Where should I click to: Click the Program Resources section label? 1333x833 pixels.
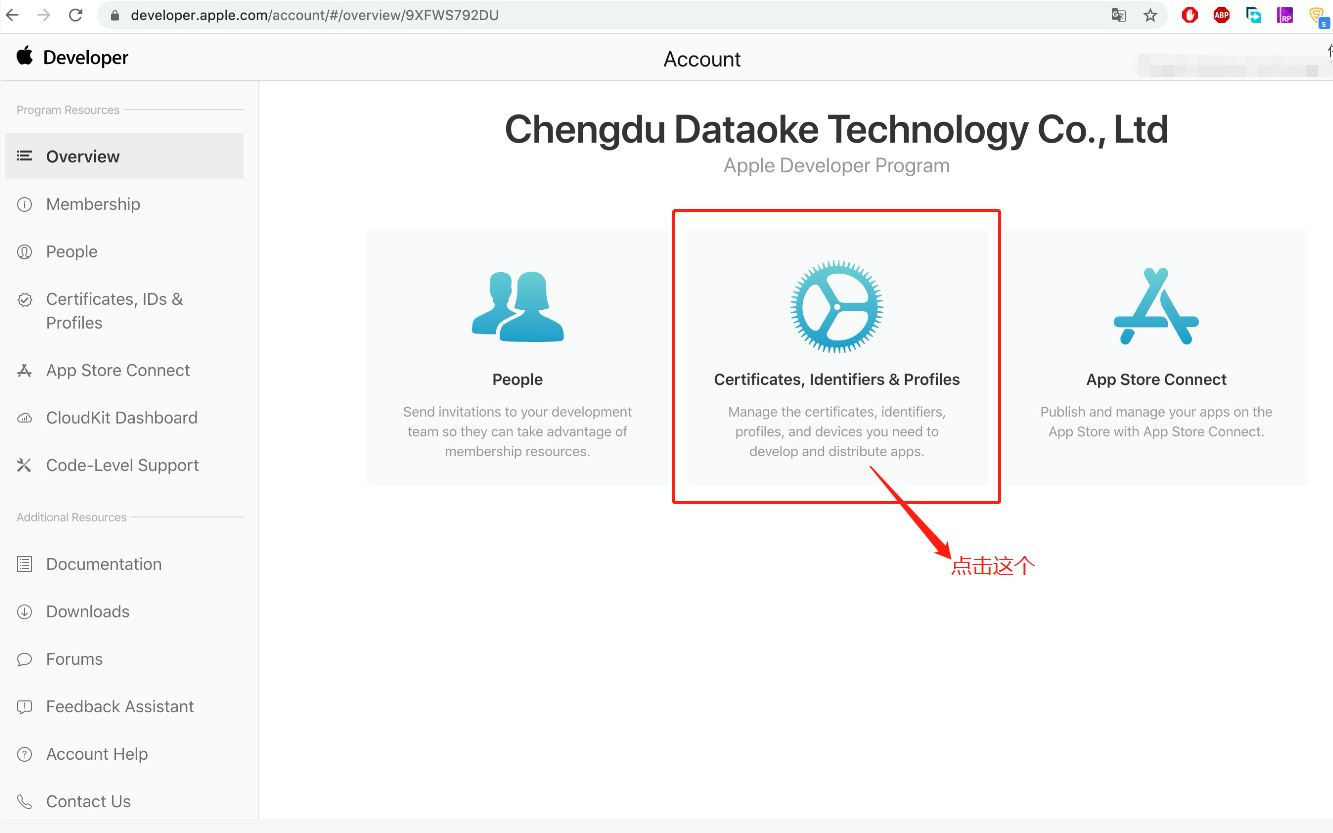point(68,110)
